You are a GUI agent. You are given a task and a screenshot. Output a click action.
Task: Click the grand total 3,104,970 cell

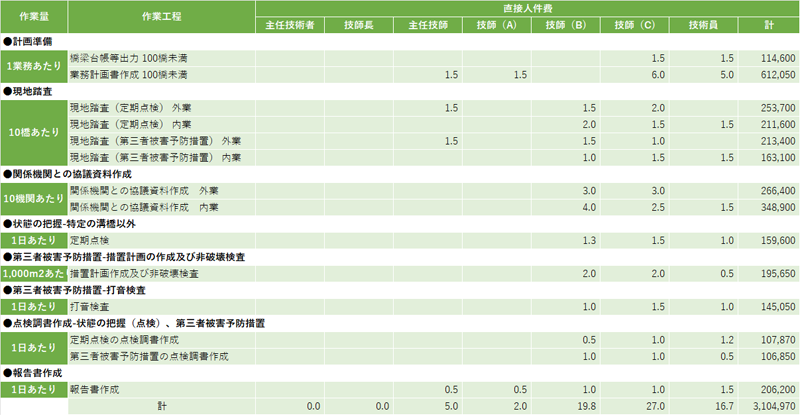768,406
